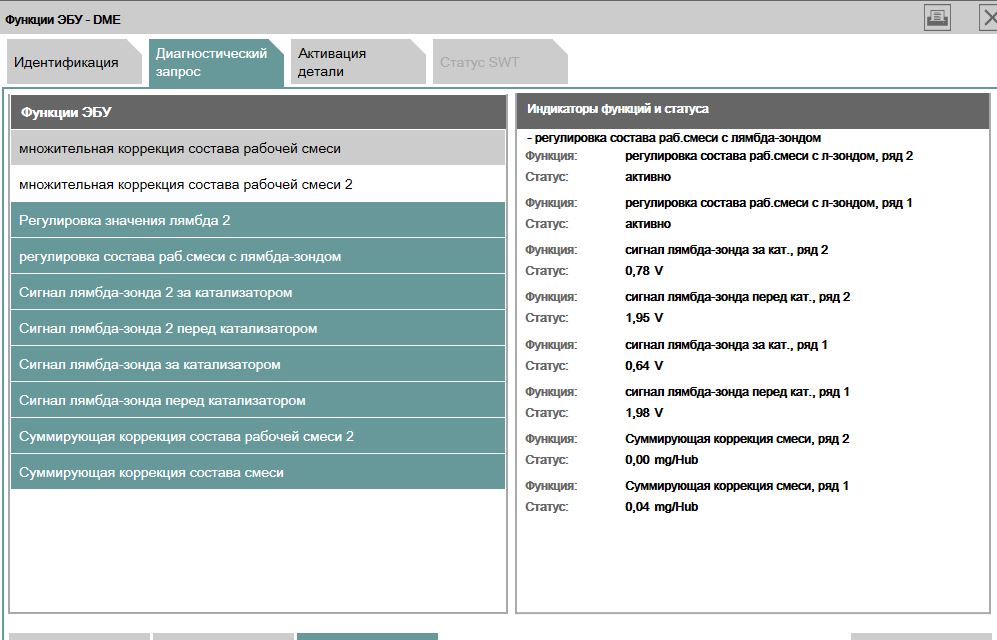This screenshot has width=997, height=640.
Task: Toggle регулировка состава раб.смеси с лямбда-зондом row
Action: coord(258,256)
